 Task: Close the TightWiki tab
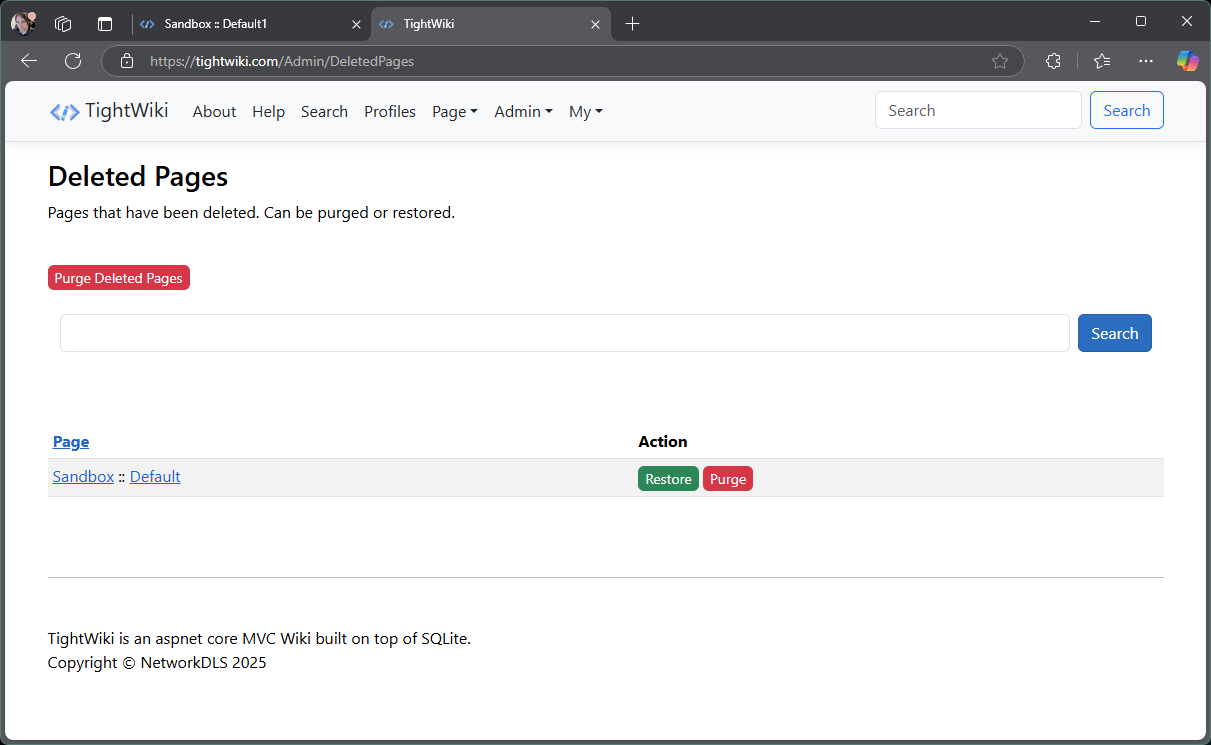pos(596,23)
